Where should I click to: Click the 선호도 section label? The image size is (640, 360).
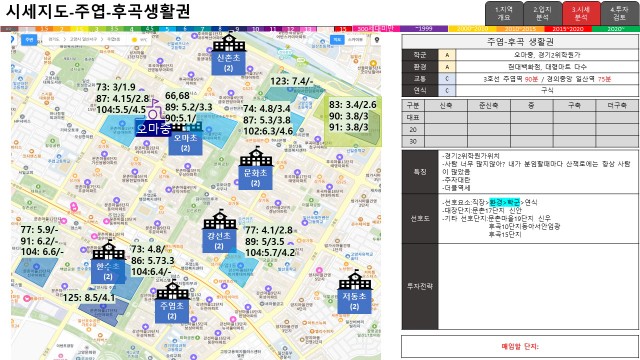pyautogui.click(x=420, y=218)
